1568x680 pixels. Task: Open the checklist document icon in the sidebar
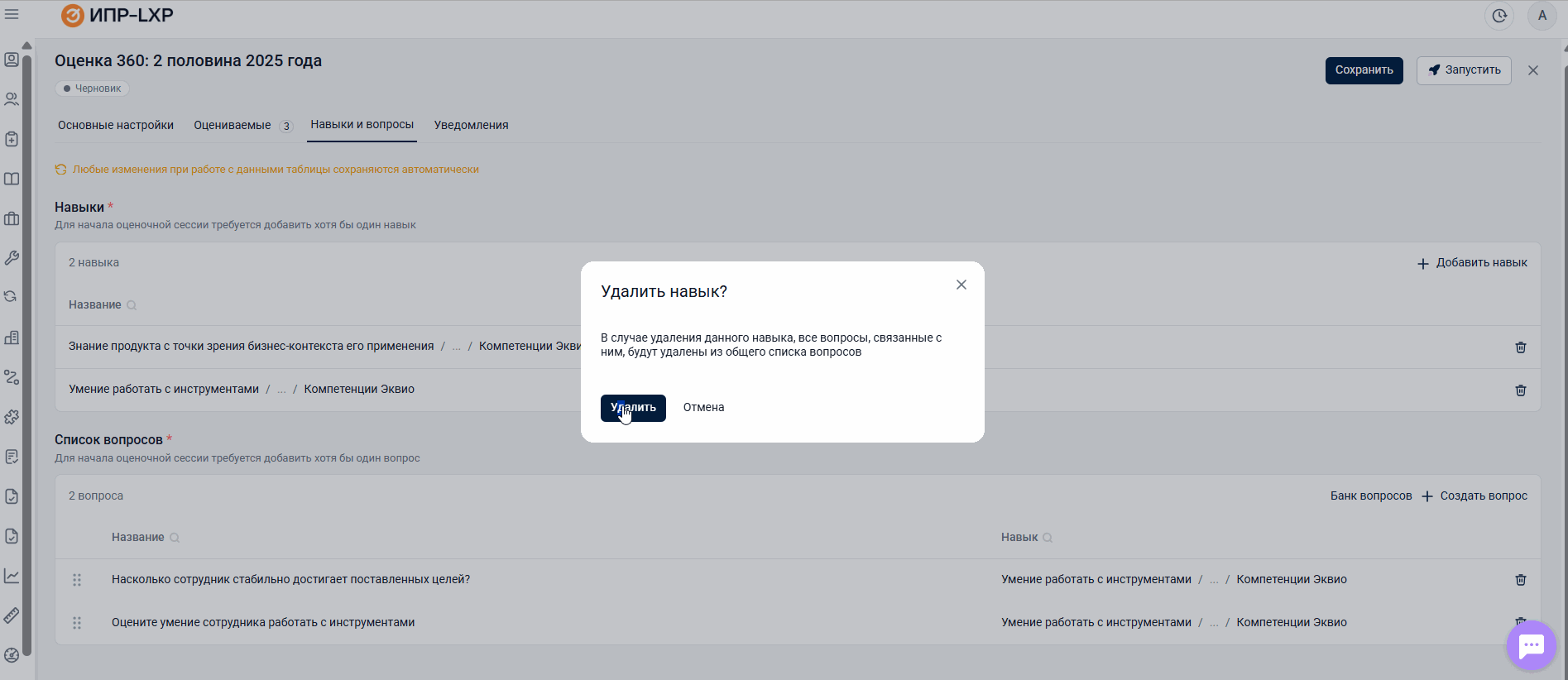click(12, 457)
